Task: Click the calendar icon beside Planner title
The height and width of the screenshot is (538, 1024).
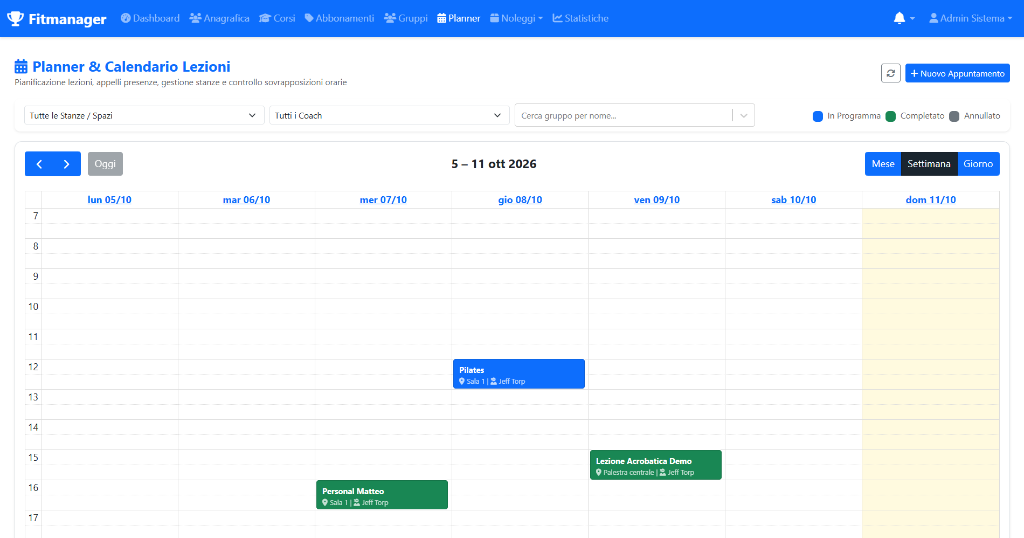Action: [21, 67]
